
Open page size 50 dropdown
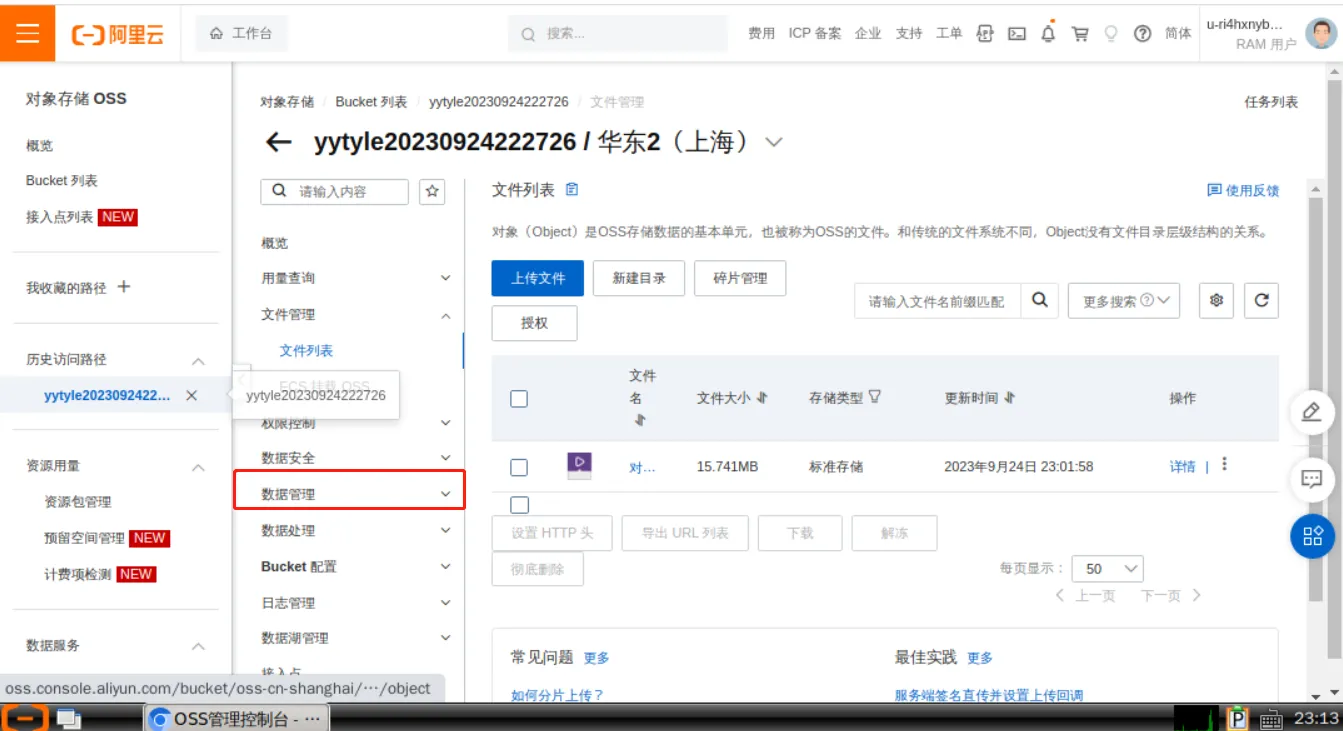[x=1107, y=568]
